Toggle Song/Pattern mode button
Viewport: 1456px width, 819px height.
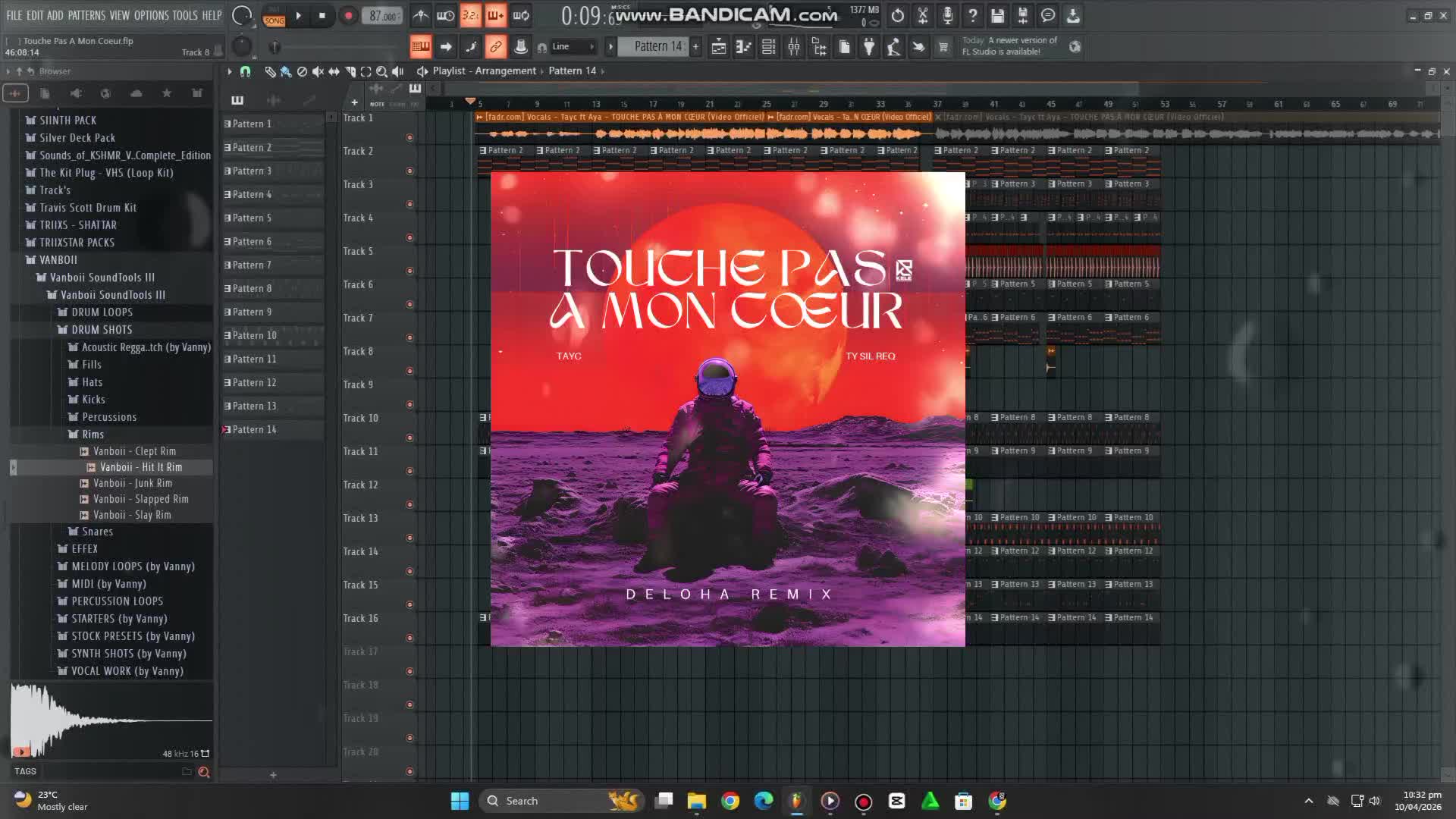point(274,17)
